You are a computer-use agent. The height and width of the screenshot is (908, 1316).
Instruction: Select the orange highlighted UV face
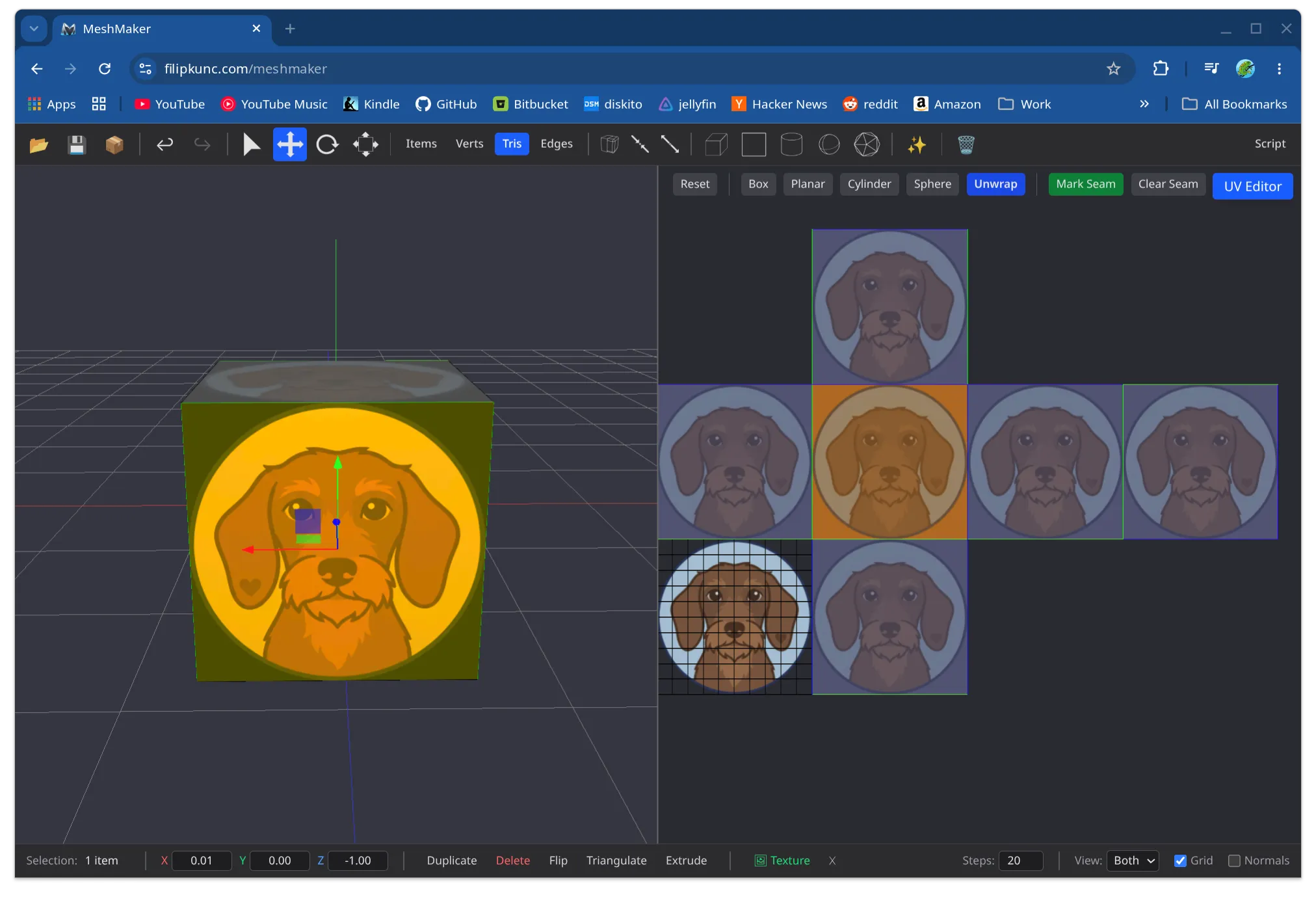click(889, 462)
